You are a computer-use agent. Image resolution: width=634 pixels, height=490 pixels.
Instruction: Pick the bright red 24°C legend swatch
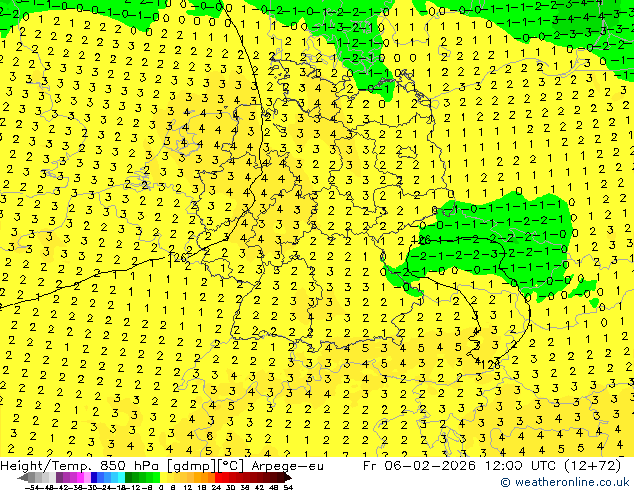pos(218,477)
